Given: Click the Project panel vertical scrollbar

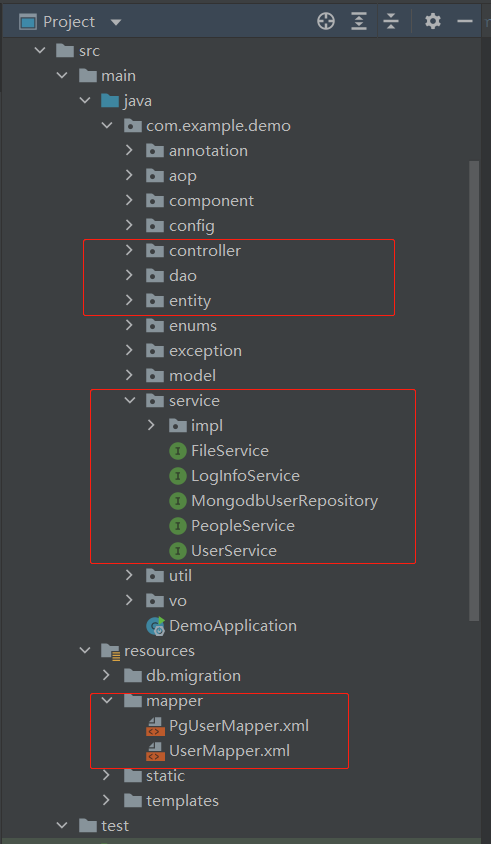Looking at the screenshot, I should click(474, 390).
